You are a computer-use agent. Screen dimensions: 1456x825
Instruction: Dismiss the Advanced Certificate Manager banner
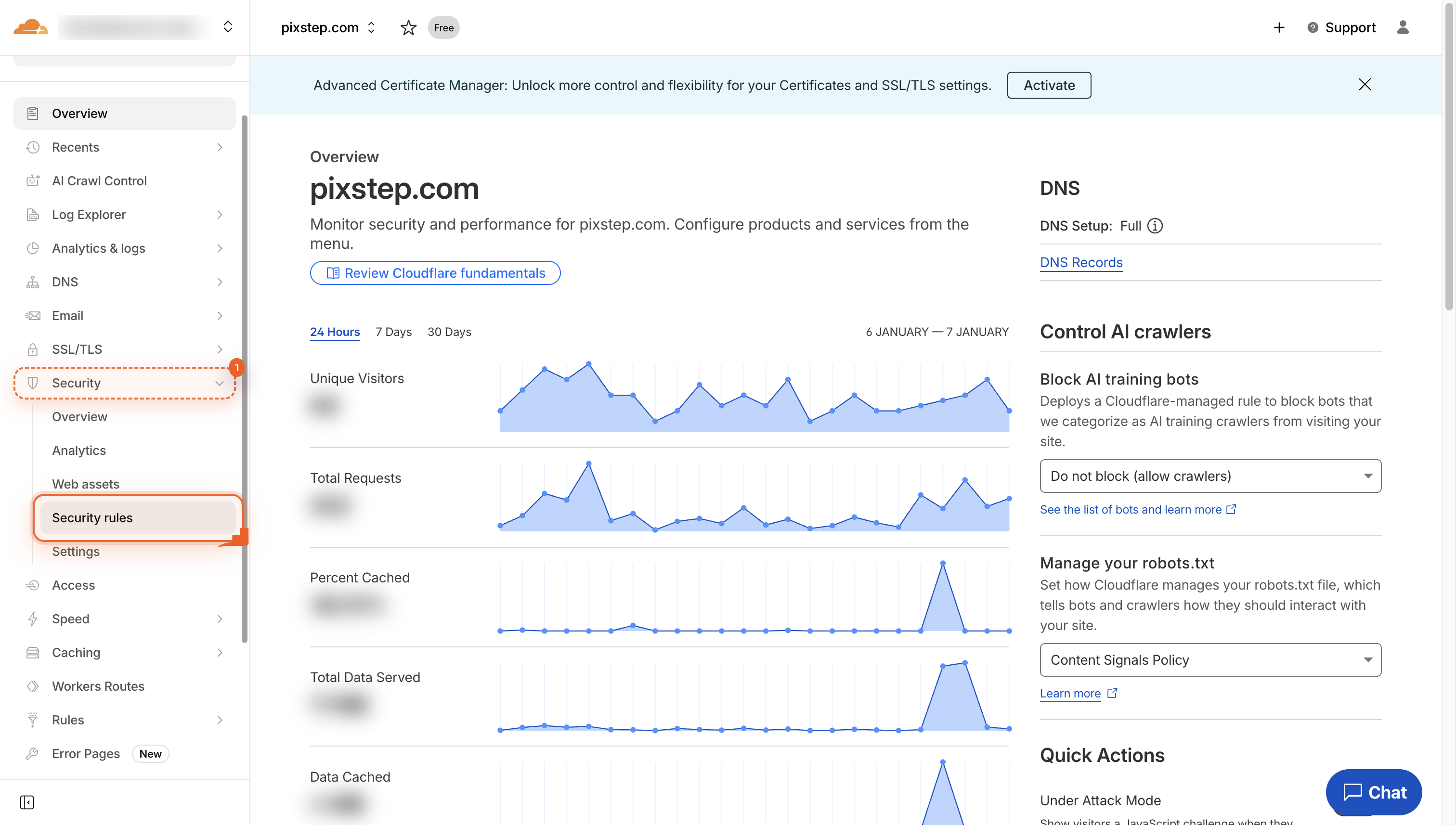pyautogui.click(x=1365, y=84)
